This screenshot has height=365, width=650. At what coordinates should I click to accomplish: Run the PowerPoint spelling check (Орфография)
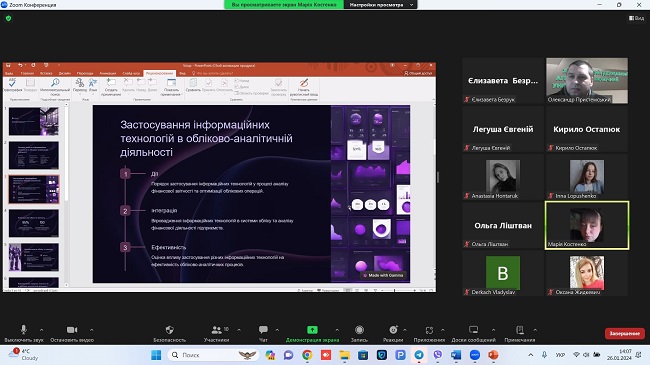pos(12,85)
